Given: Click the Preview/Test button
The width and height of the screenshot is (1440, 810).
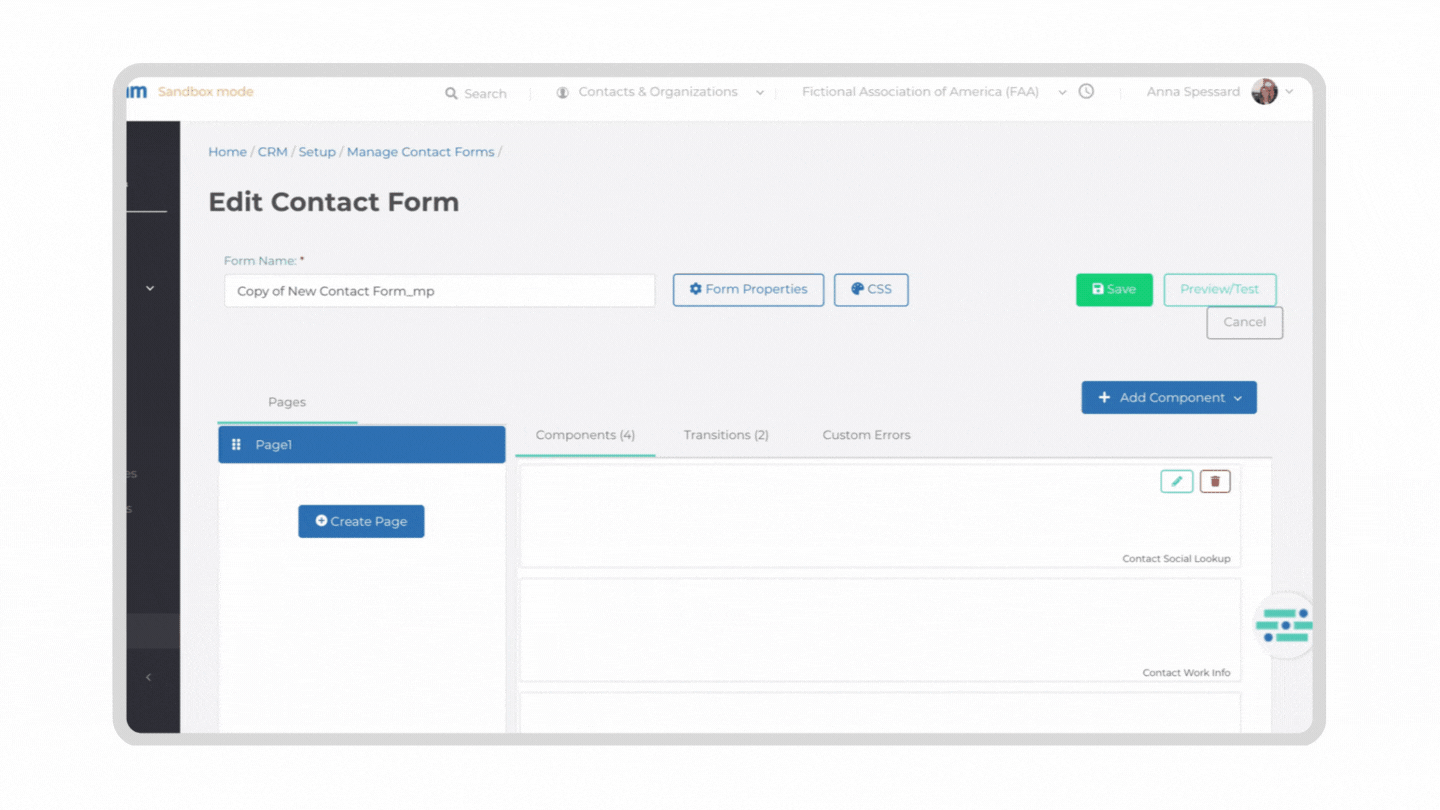Looking at the screenshot, I should [x=1220, y=289].
